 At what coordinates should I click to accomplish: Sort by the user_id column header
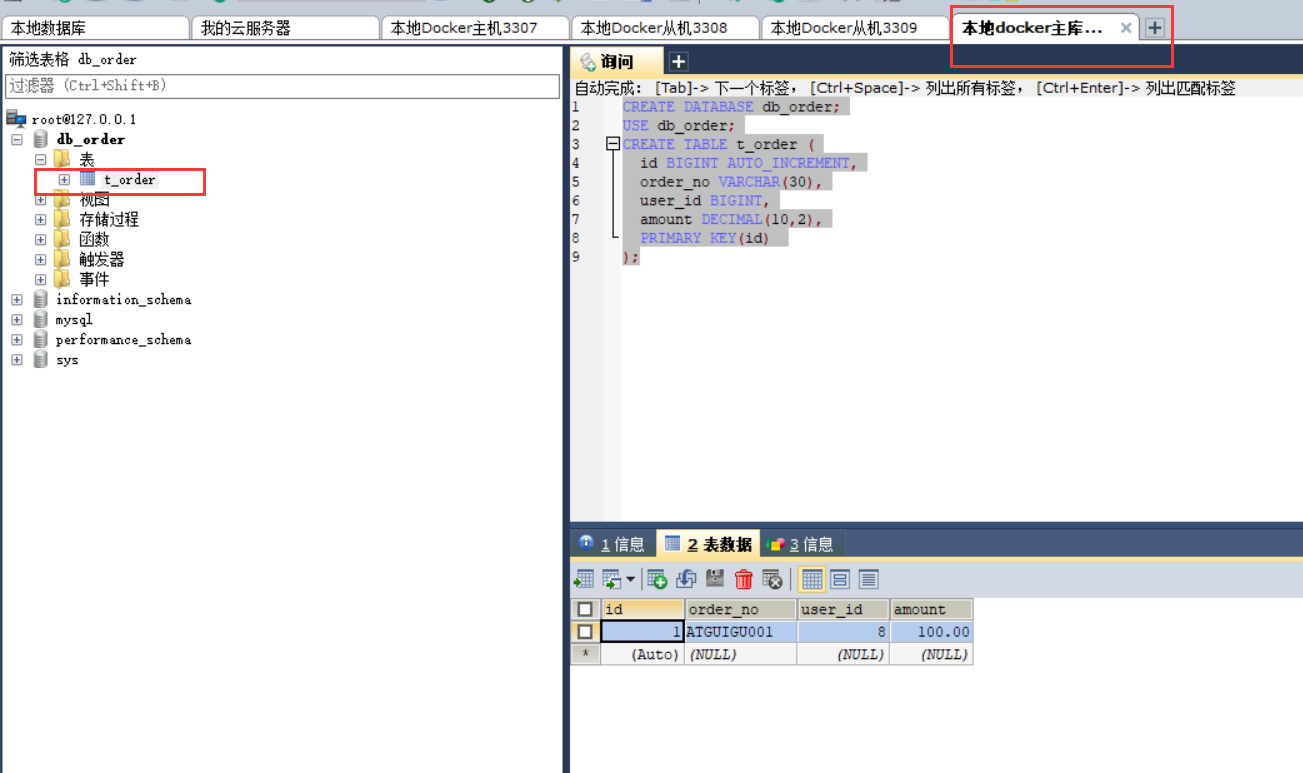tap(843, 609)
